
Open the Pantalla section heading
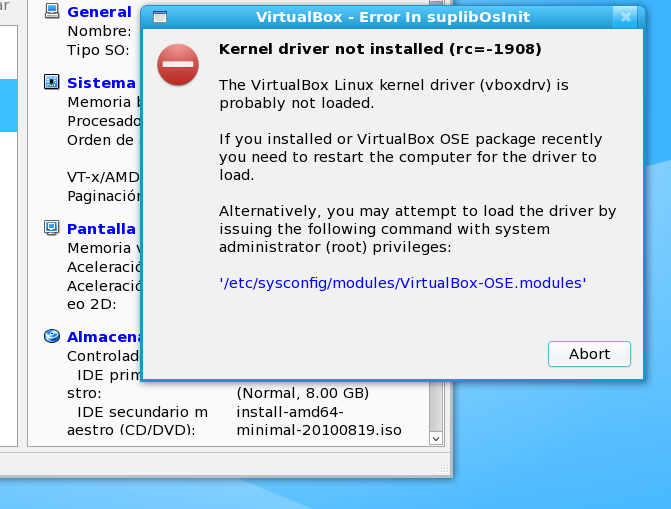click(x=101, y=229)
